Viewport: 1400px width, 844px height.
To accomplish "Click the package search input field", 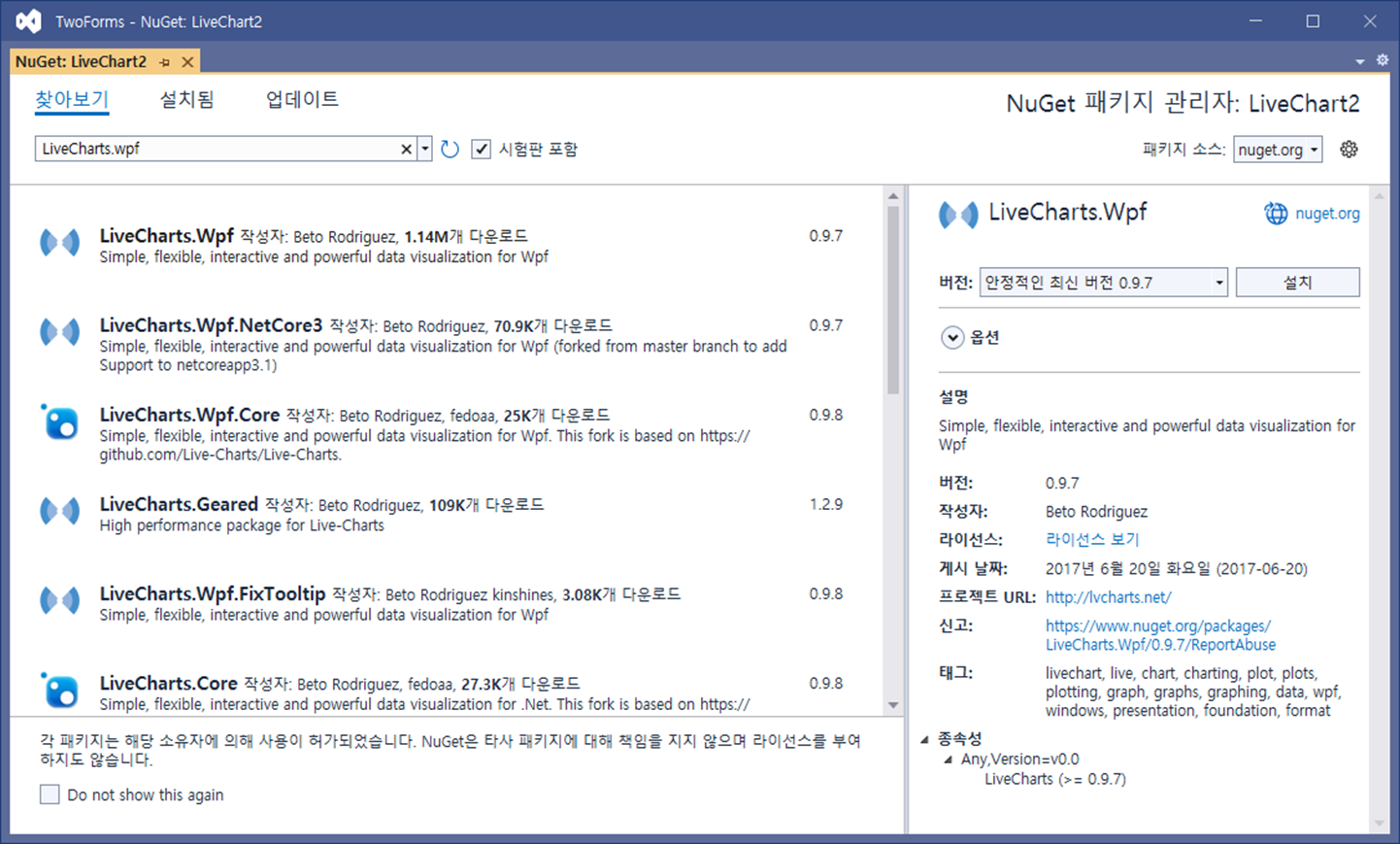I will (x=217, y=149).
